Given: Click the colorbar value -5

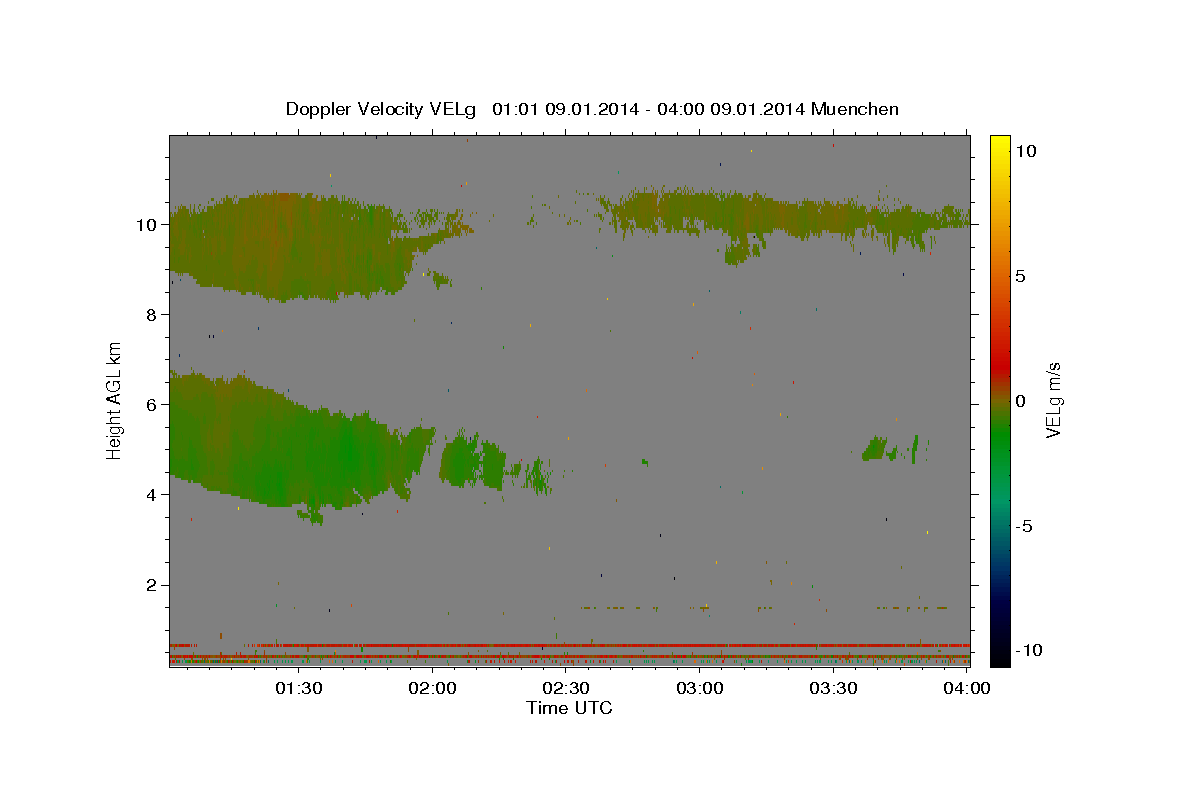Looking at the screenshot, I should point(1024,526).
